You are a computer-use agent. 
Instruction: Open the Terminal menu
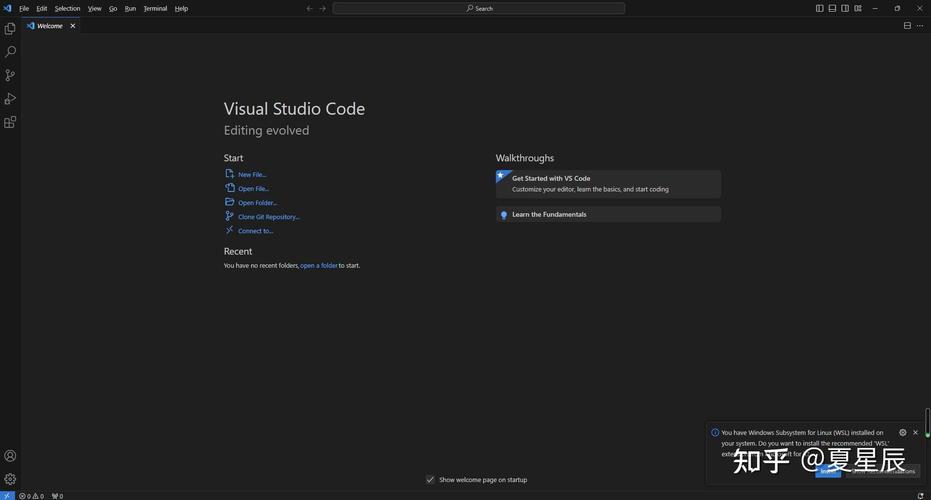(155, 8)
